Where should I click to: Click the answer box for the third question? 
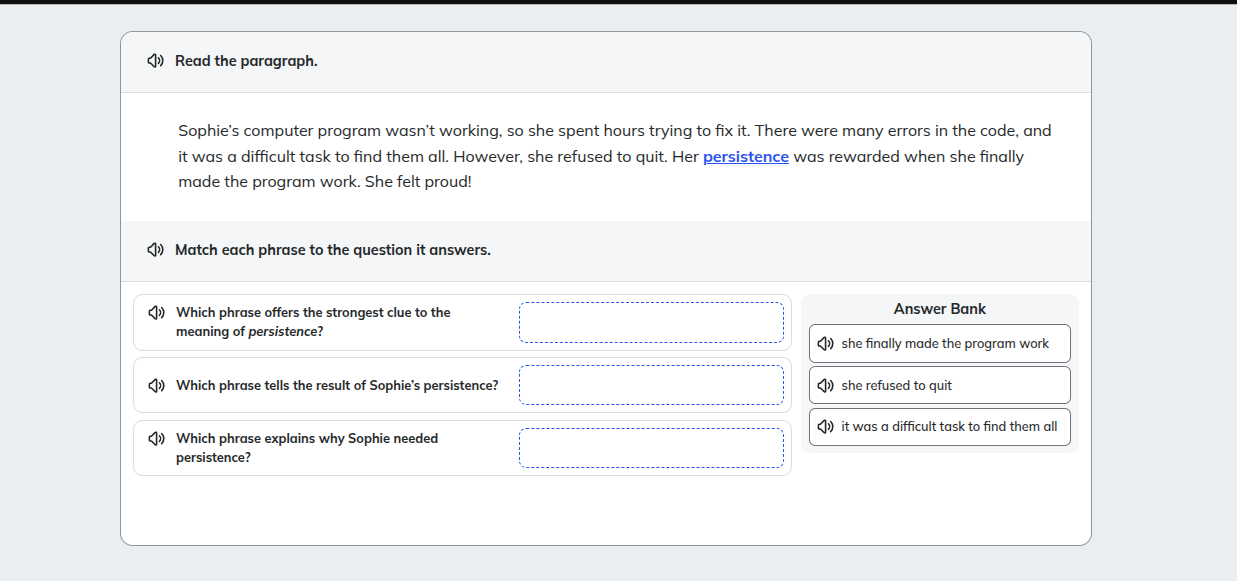pos(651,447)
